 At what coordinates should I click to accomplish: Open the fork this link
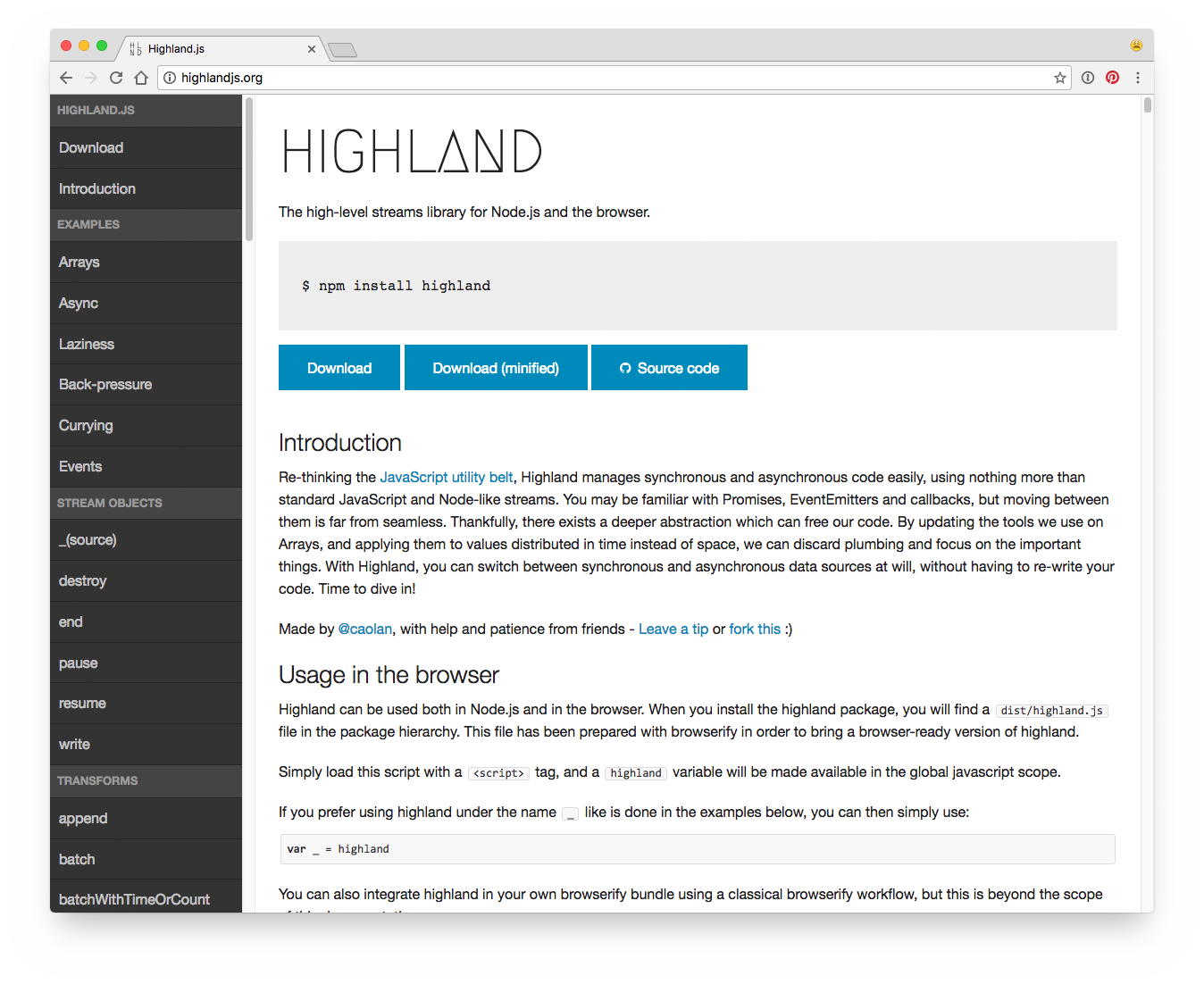point(755,630)
